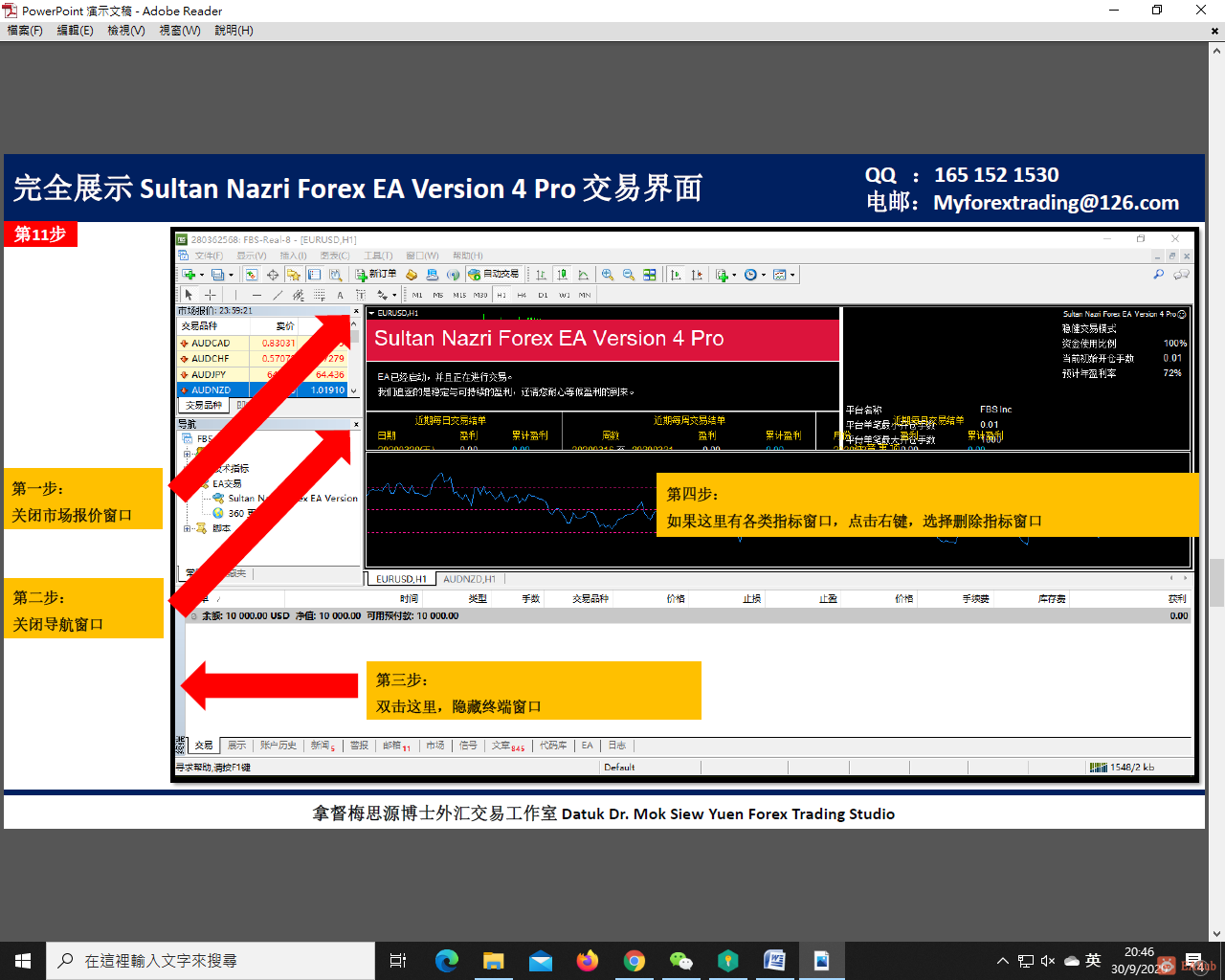The height and width of the screenshot is (980, 1225).
Task: Click the Adobe Reader vertical scrollbar thumb
Action: point(1216,583)
